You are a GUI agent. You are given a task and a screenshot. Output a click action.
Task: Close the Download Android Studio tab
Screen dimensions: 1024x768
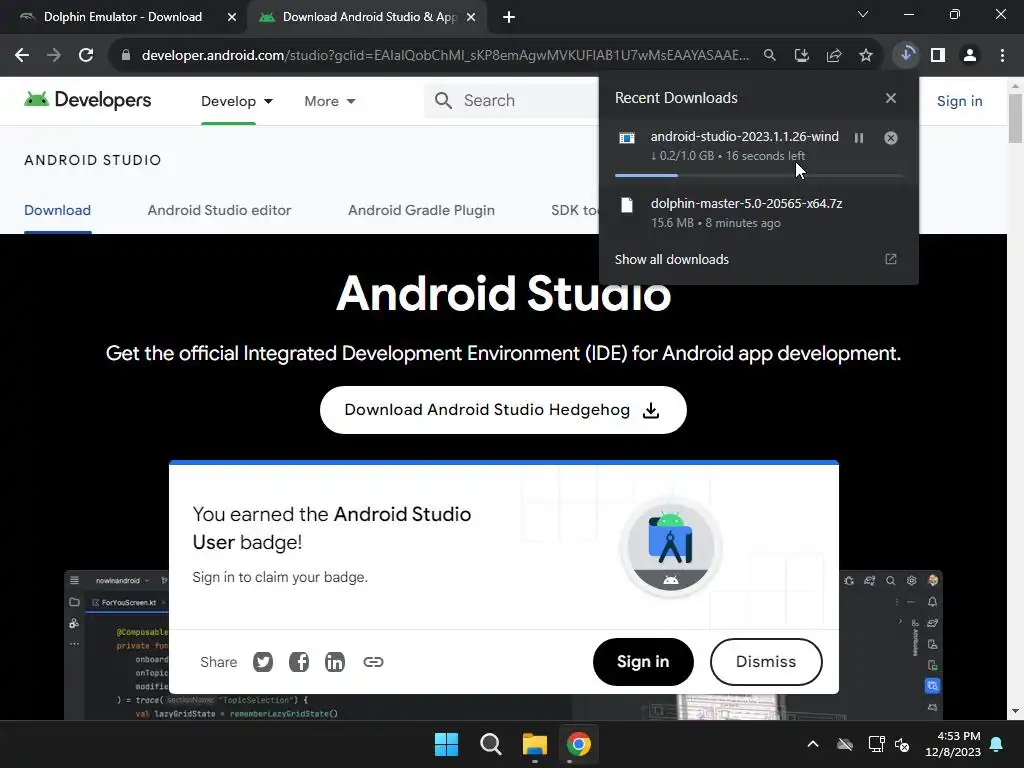point(471,17)
